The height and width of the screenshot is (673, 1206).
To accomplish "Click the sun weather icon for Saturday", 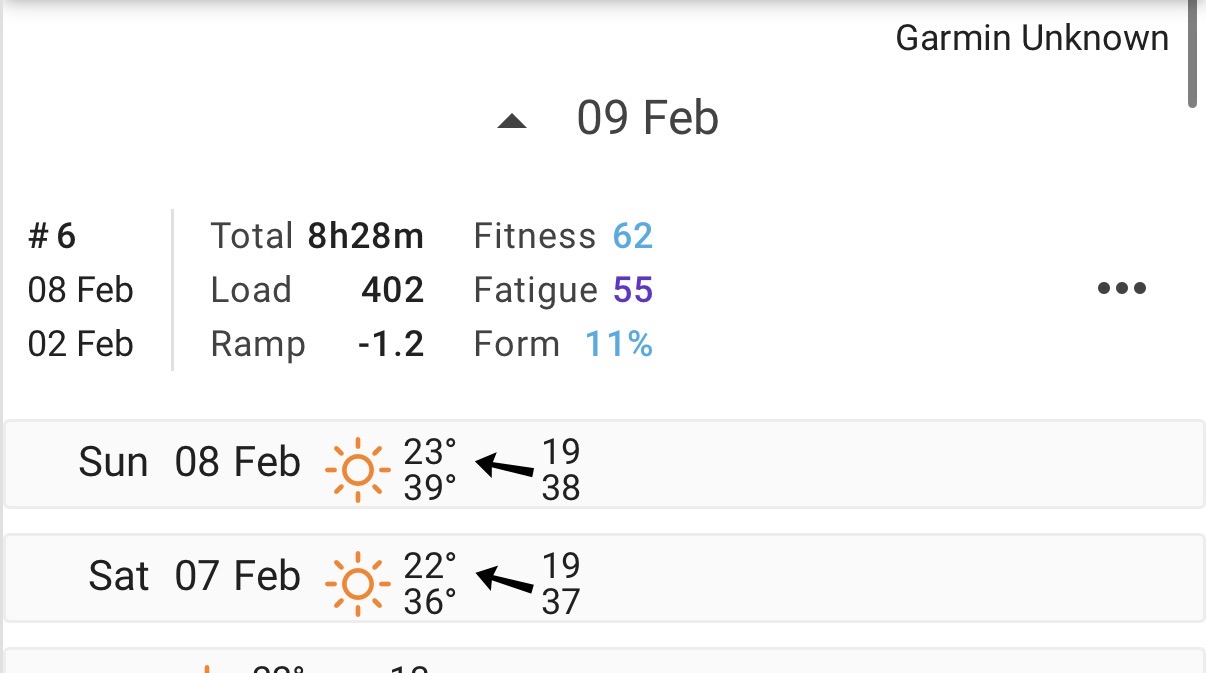I will [x=357, y=584].
